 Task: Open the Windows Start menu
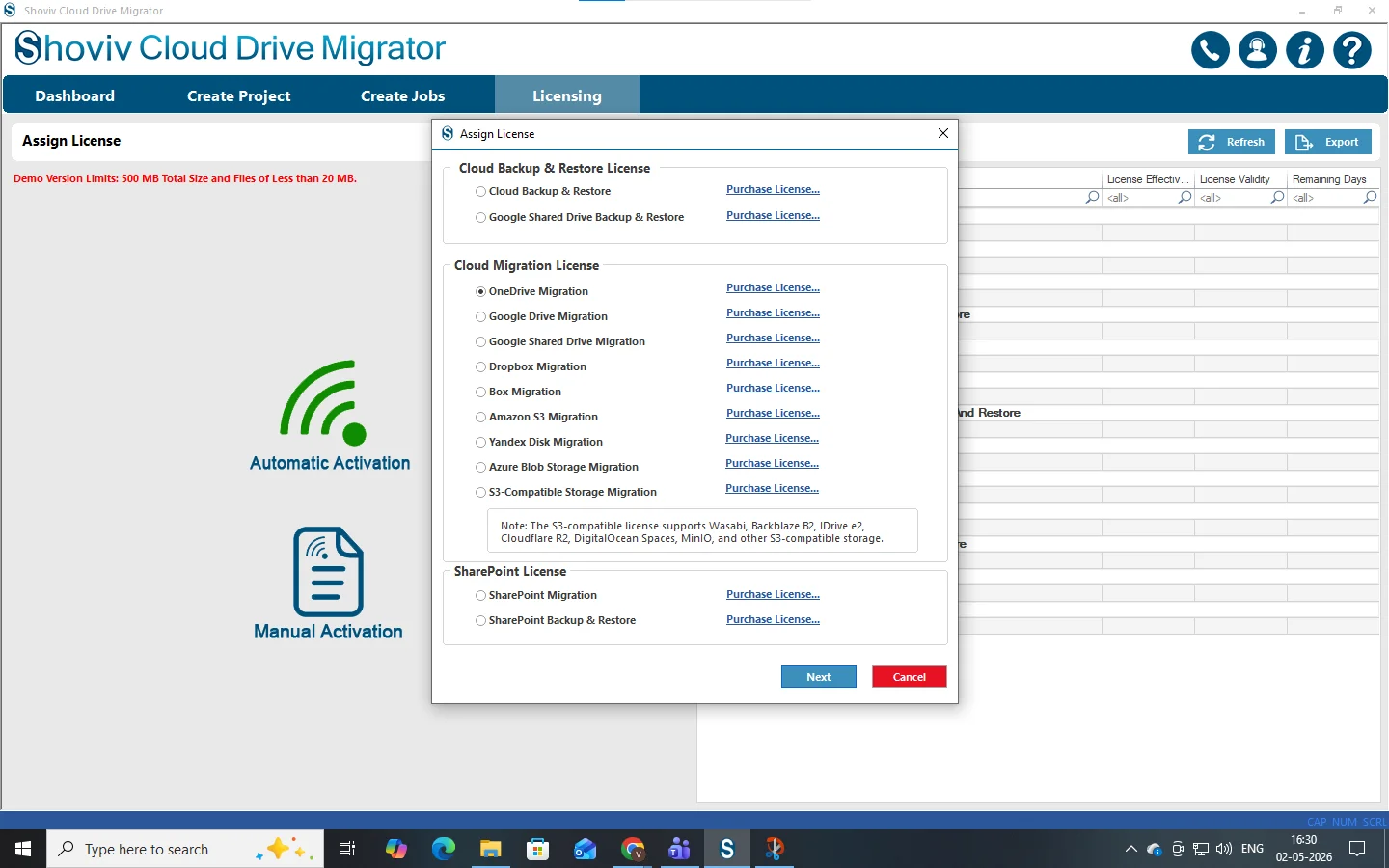[23, 849]
